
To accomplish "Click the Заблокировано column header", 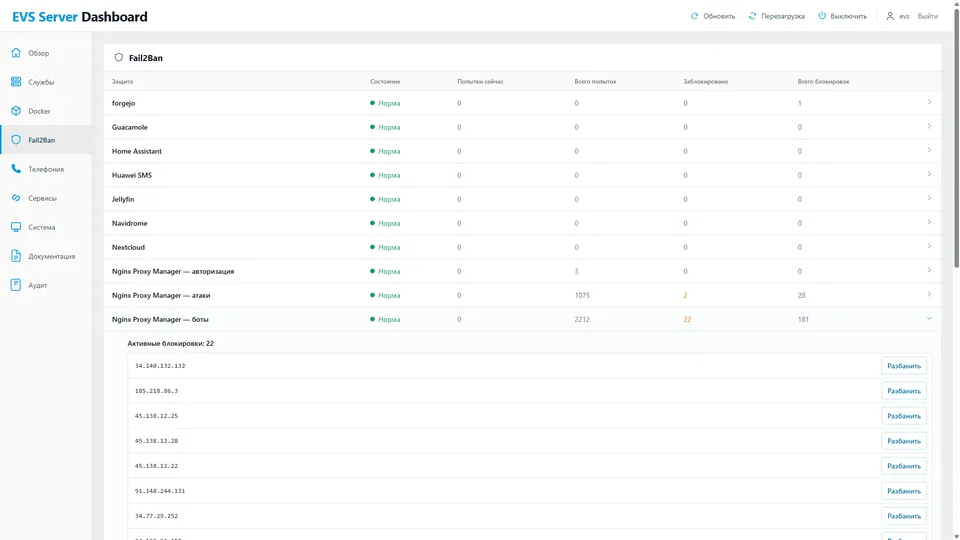I will 706,81.
